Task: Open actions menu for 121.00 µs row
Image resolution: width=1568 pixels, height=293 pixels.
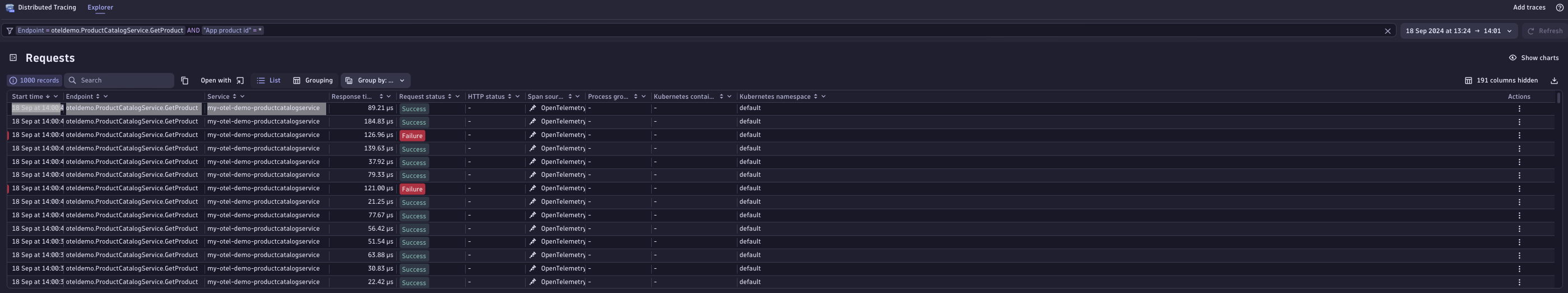Action: pos(1519,189)
